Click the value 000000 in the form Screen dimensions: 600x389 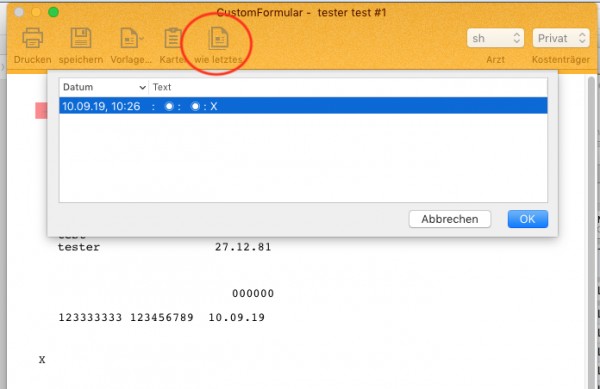(253, 293)
